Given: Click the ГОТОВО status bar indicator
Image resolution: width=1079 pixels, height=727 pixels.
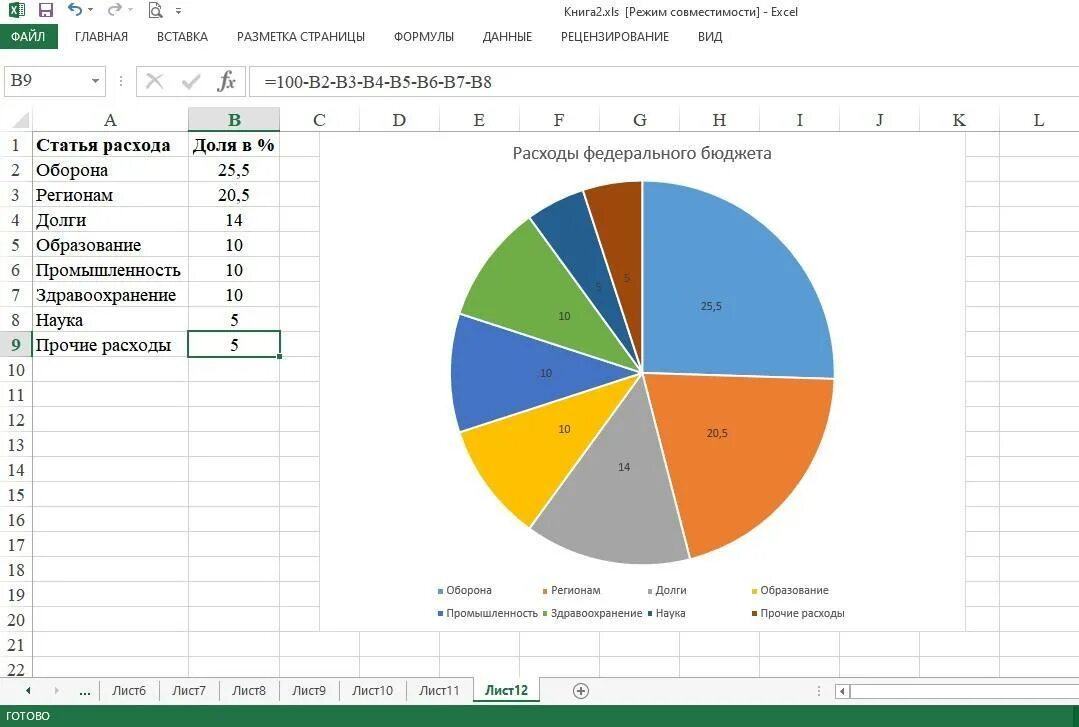Looking at the screenshot, I should [28, 716].
